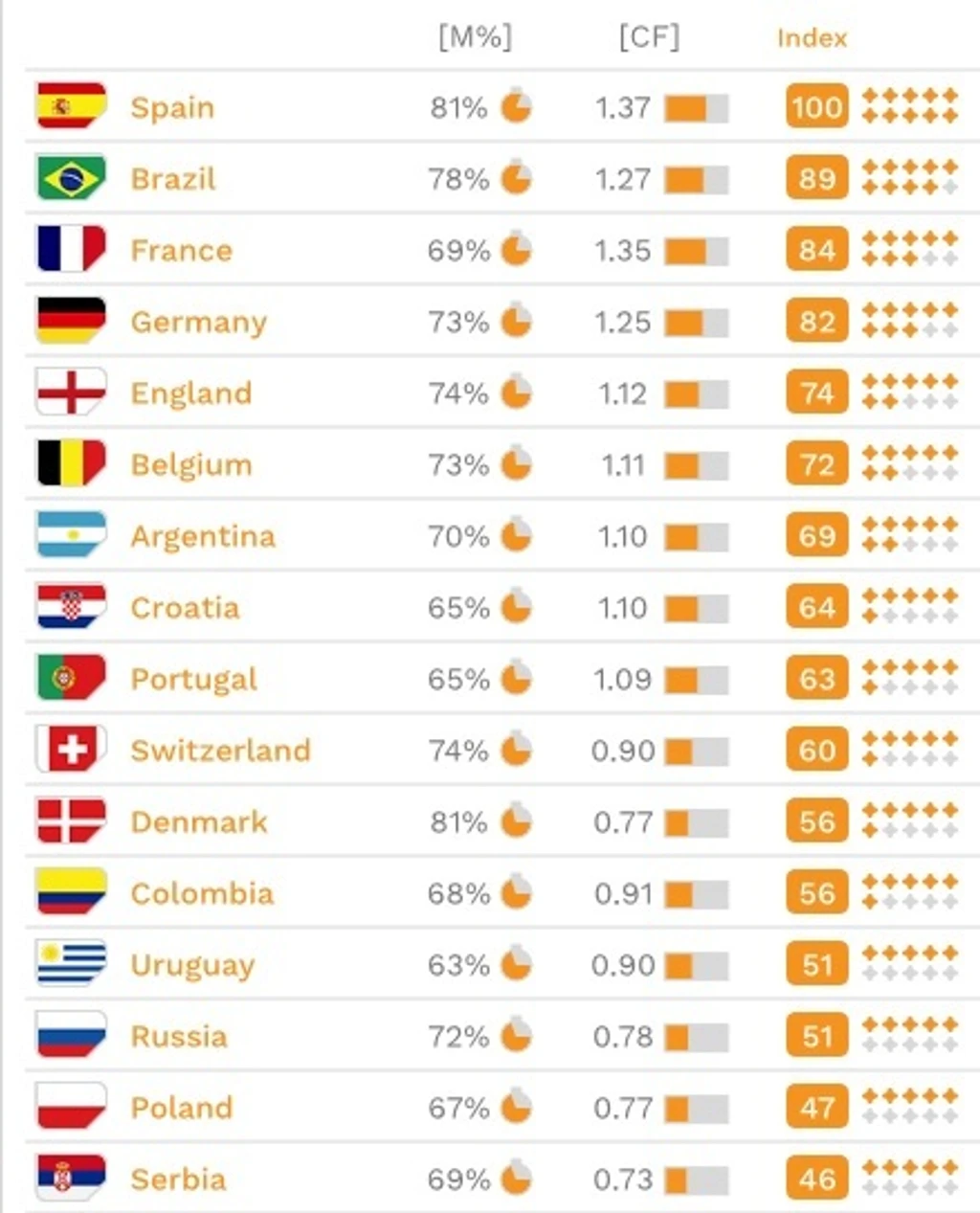The width and height of the screenshot is (980, 1213).
Task: Click the Portugal flag icon
Action: click(x=71, y=679)
